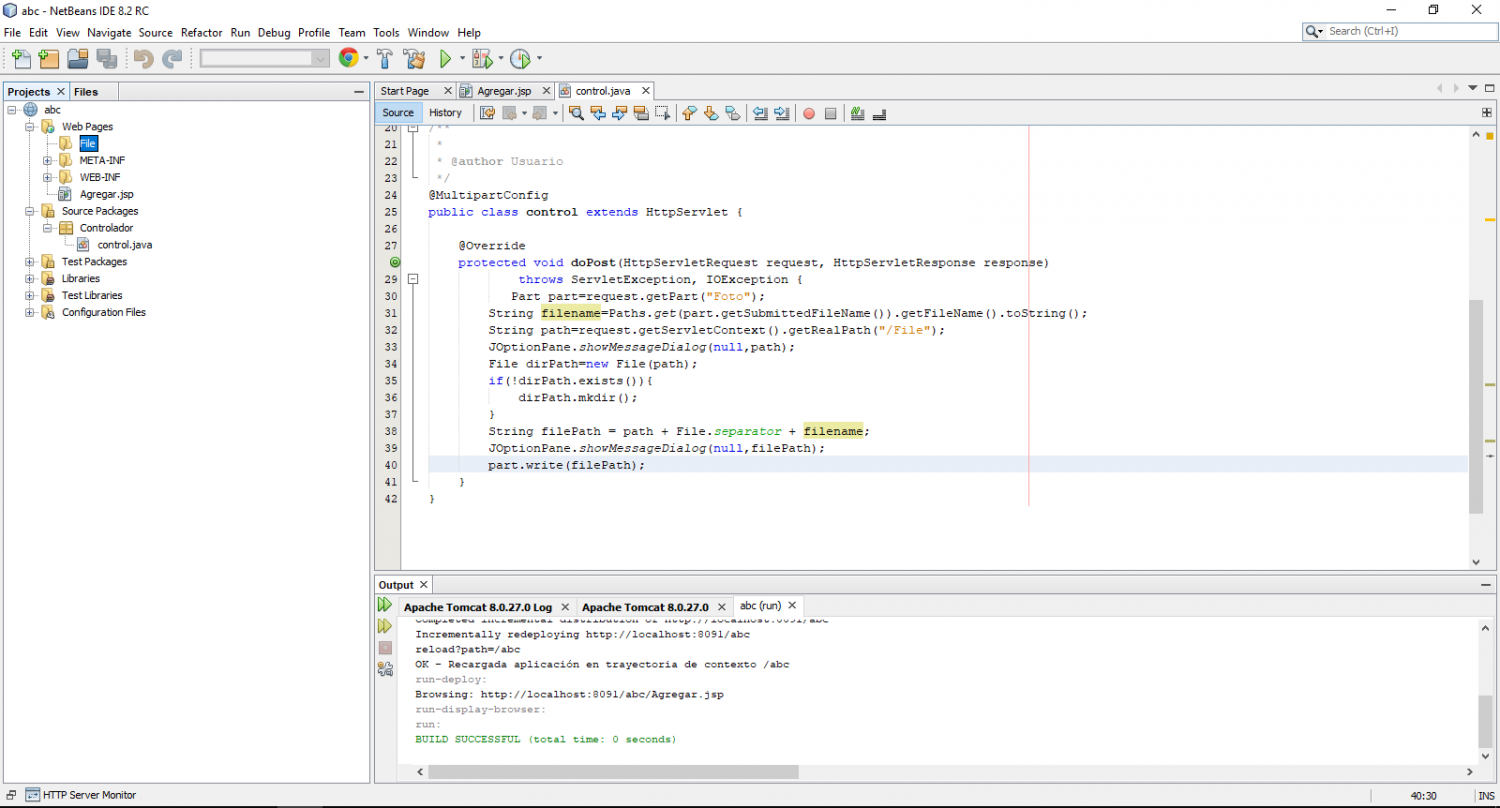Image resolution: width=1500 pixels, height=808 pixels.
Task: Click the Stop Macro Recording icon
Action: tap(830, 113)
